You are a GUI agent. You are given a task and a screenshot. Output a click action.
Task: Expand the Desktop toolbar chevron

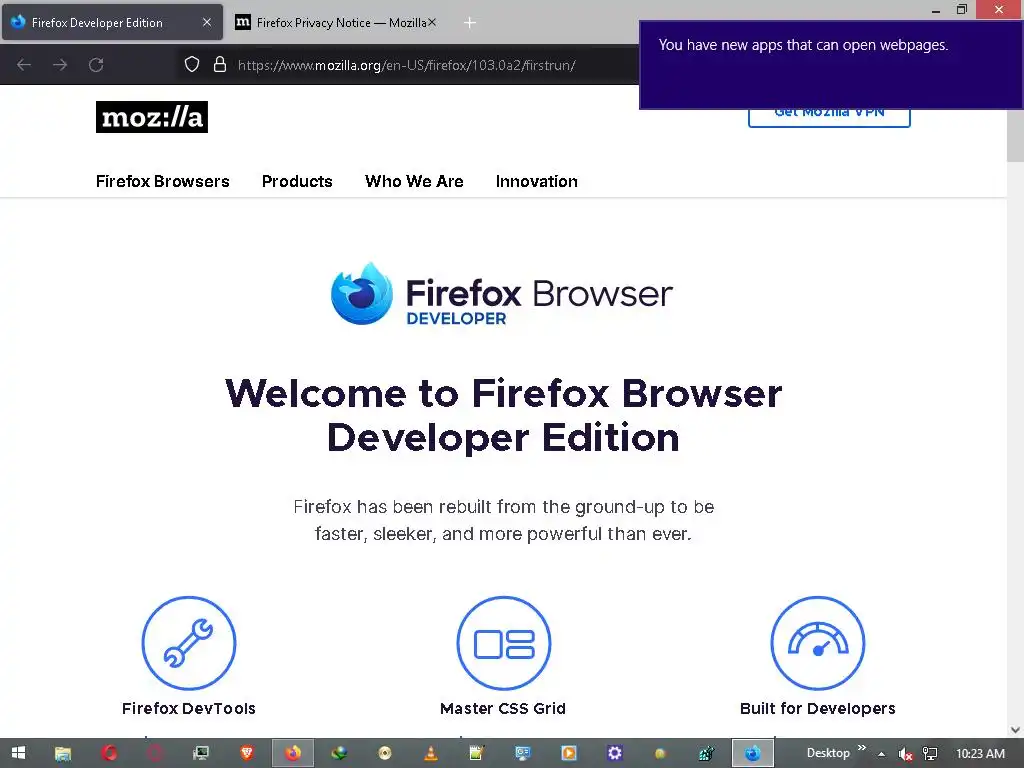[x=861, y=748]
